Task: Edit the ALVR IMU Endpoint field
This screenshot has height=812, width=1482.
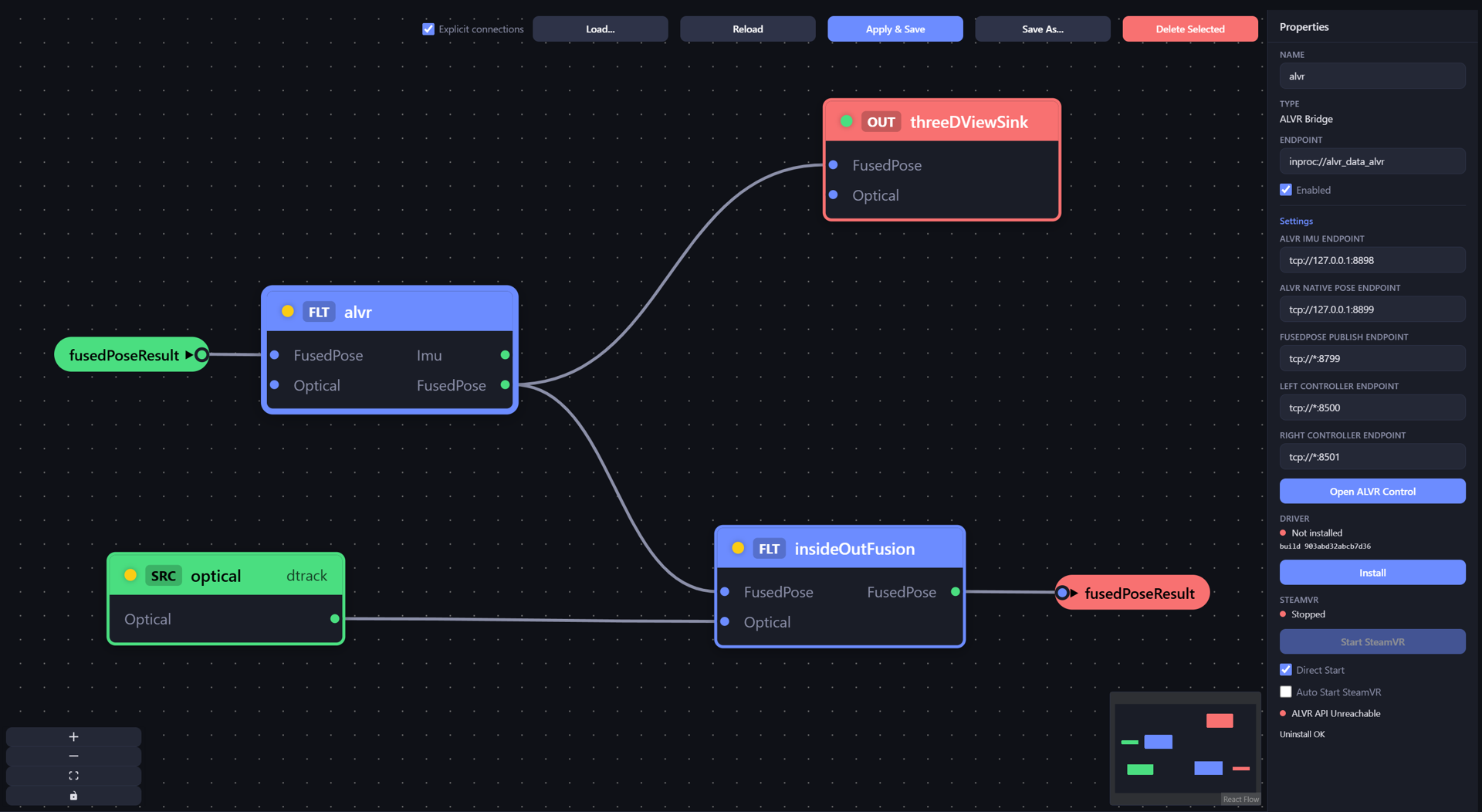Action: click(x=1372, y=260)
